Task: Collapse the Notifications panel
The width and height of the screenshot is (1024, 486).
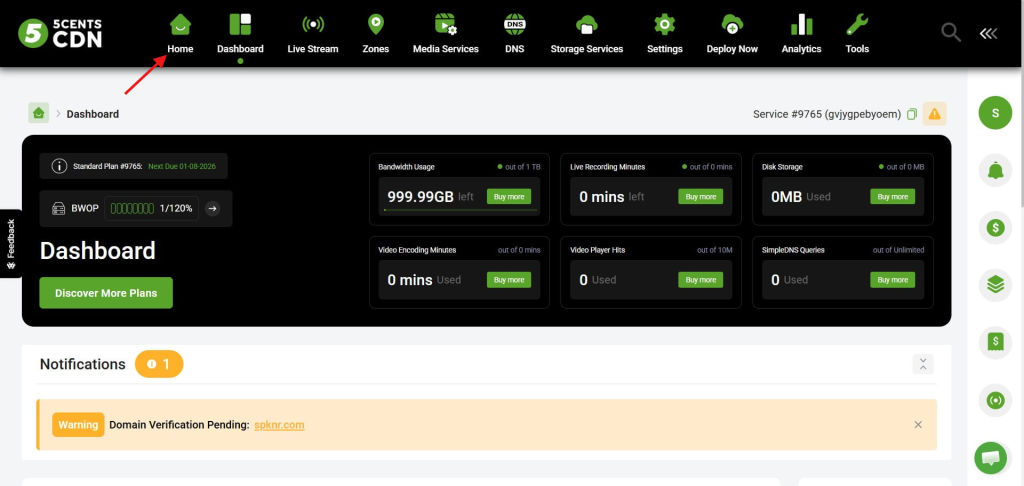Action: point(923,364)
